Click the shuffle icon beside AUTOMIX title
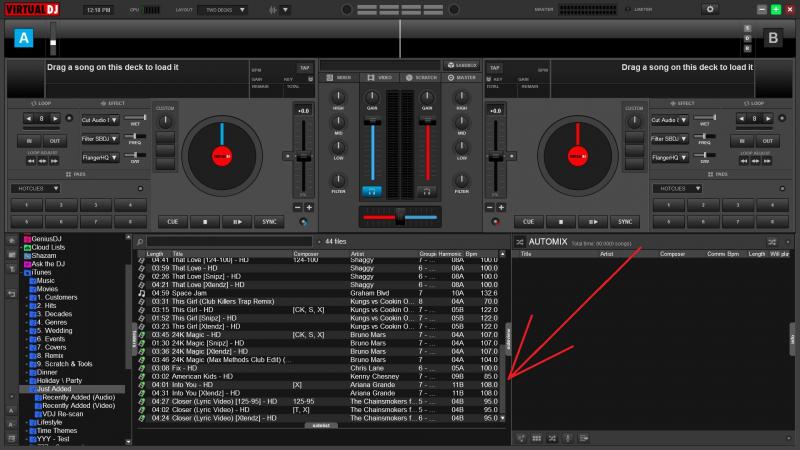The image size is (800, 450). [519, 242]
